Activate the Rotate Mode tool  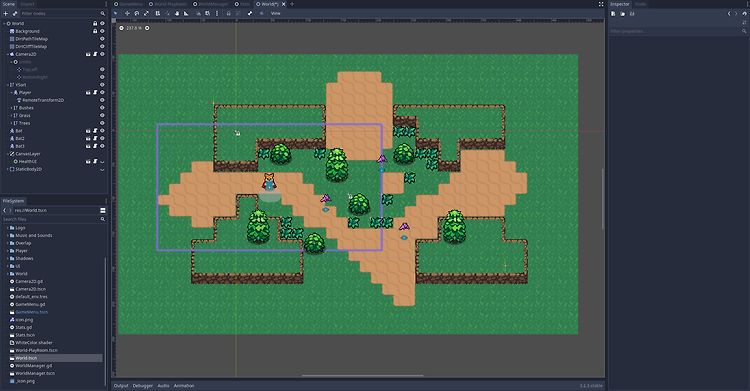136,13
